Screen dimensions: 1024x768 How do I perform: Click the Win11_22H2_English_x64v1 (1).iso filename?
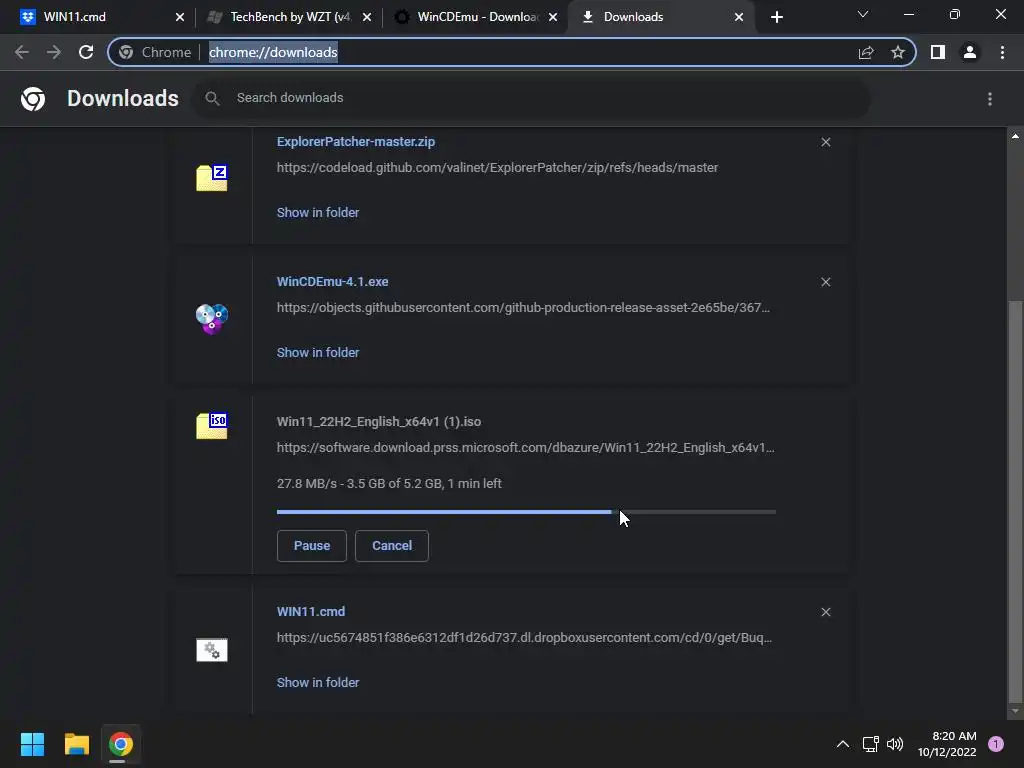tap(379, 422)
